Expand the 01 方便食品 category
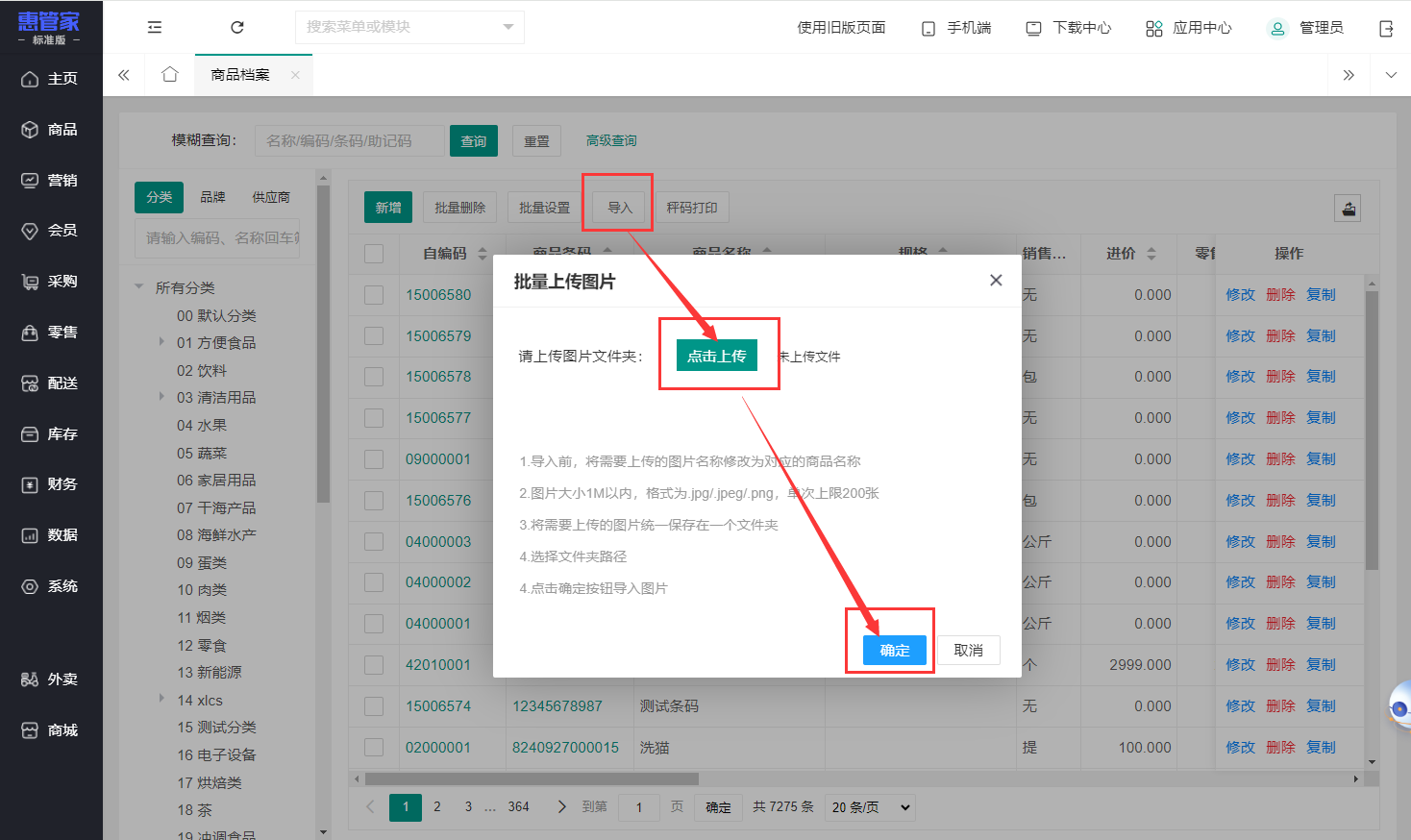Image resolution: width=1411 pixels, height=840 pixels. (x=161, y=342)
